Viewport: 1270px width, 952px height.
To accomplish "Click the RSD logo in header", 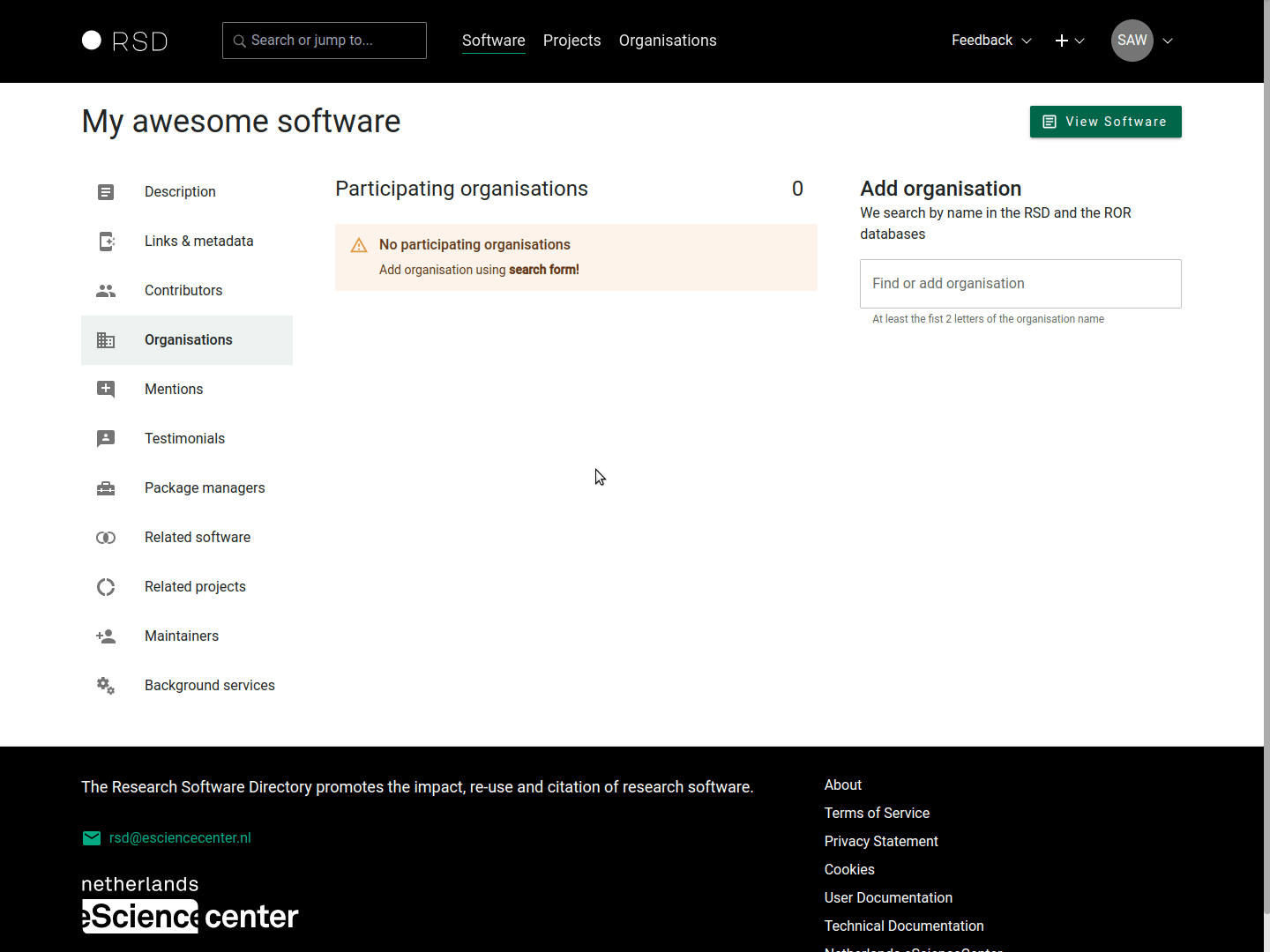I will click(x=124, y=41).
